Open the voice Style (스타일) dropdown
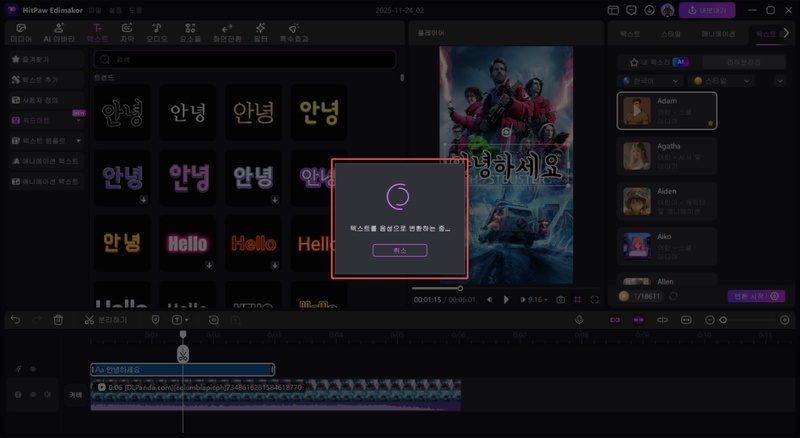 tap(721, 81)
